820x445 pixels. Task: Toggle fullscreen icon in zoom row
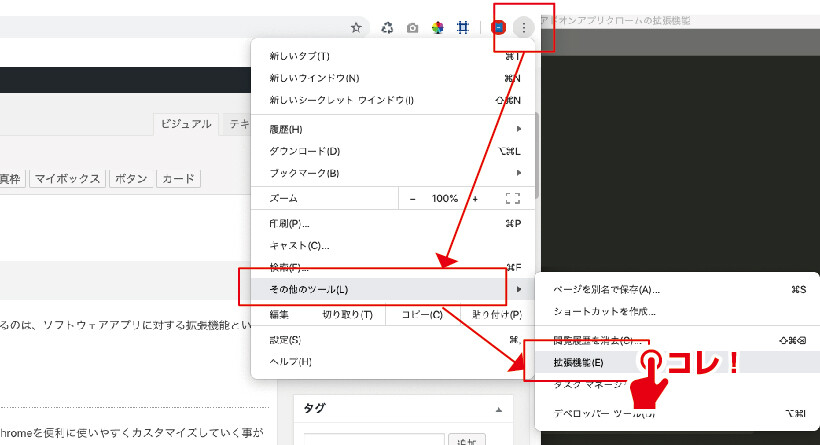(x=513, y=199)
